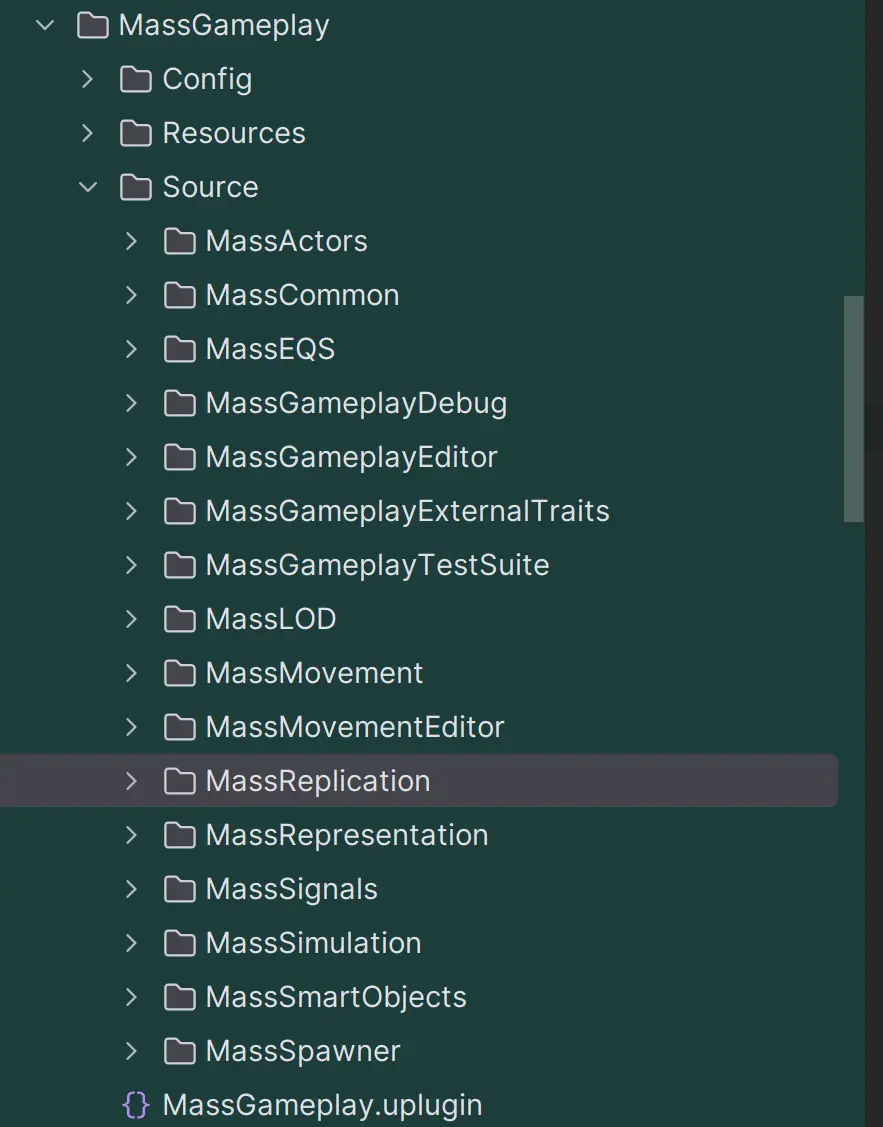Click the Source folder icon
The height and width of the screenshot is (1127, 883).
click(135, 187)
